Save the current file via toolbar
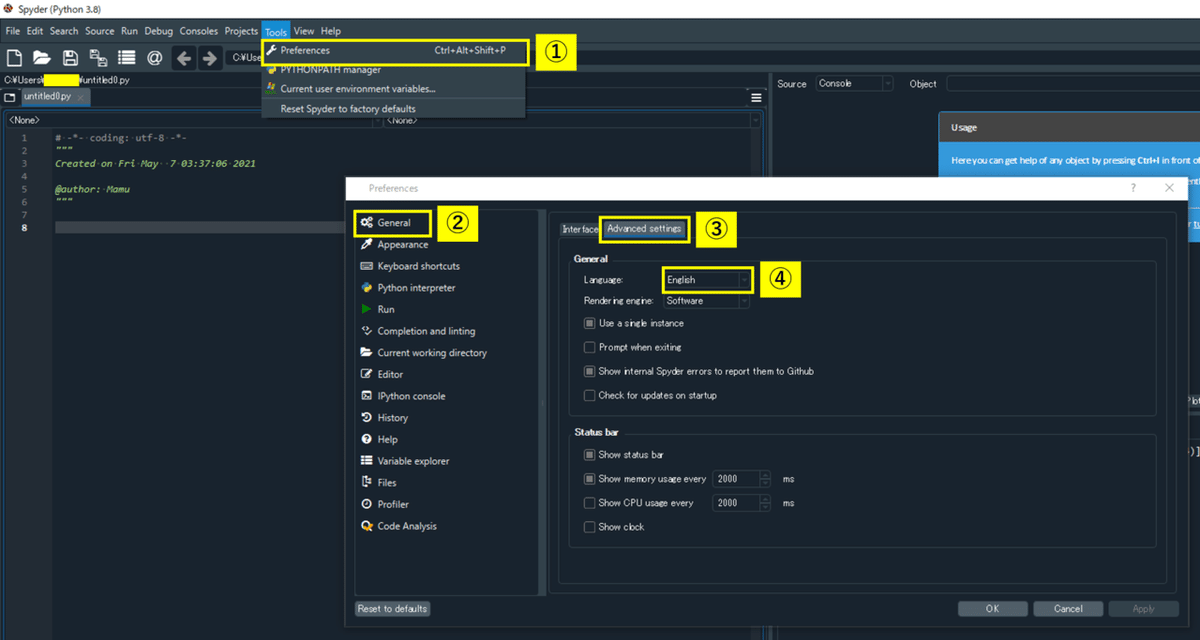Screen dimensions: 1200x640 point(70,58)
